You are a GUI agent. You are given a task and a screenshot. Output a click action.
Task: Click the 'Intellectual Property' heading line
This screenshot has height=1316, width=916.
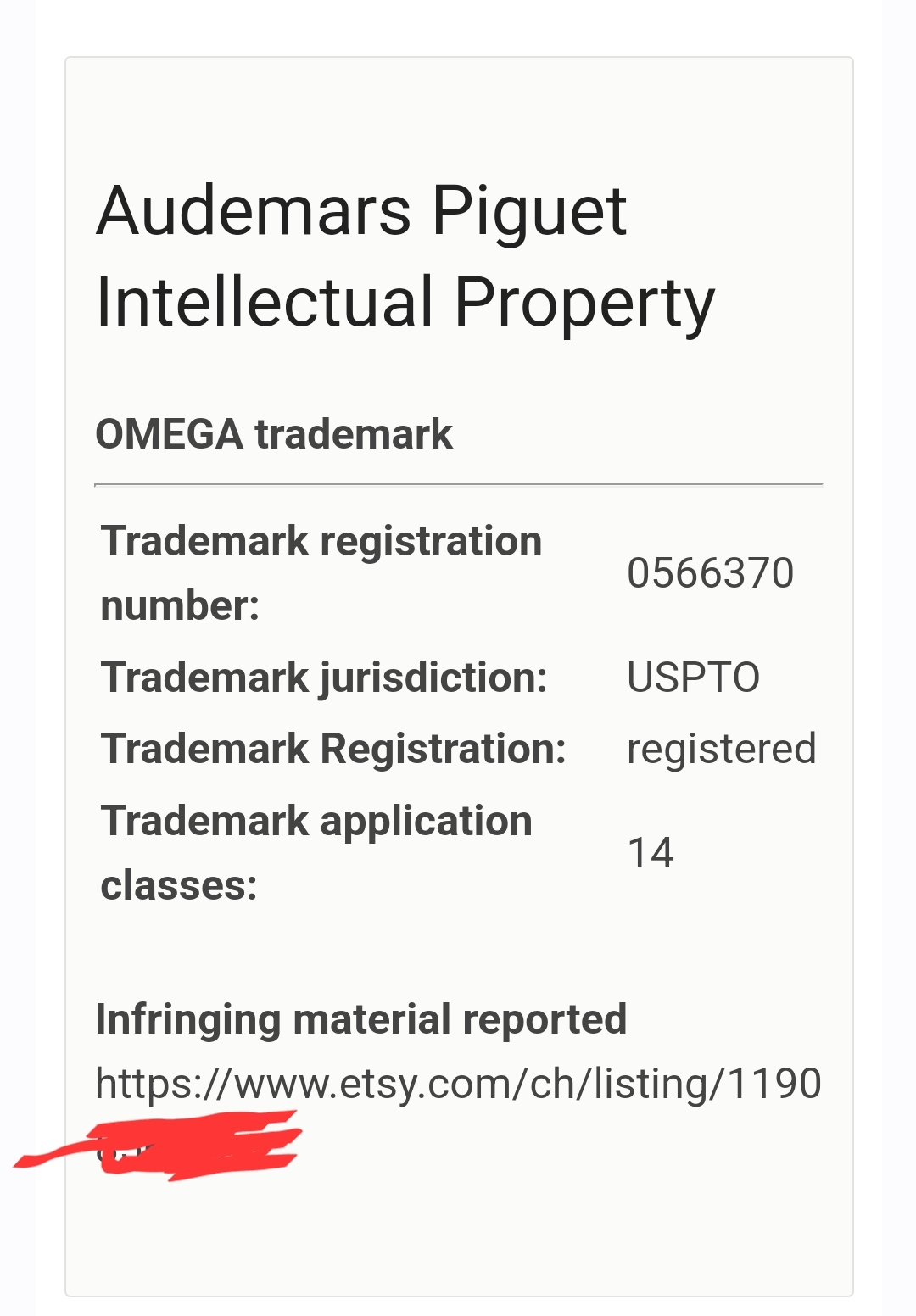(x=405, y=303)
